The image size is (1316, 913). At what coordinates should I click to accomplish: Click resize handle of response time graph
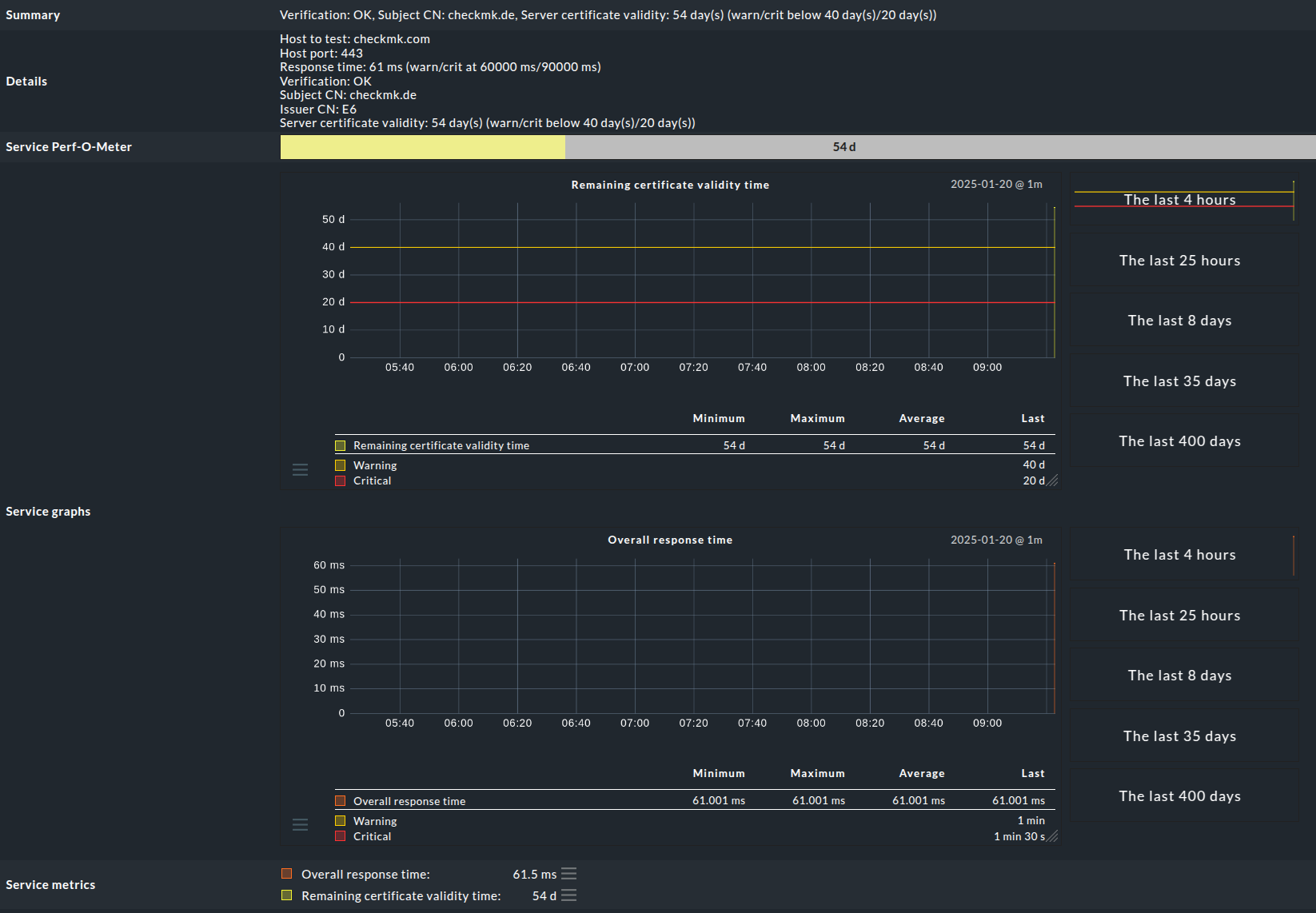point(1052,836)
